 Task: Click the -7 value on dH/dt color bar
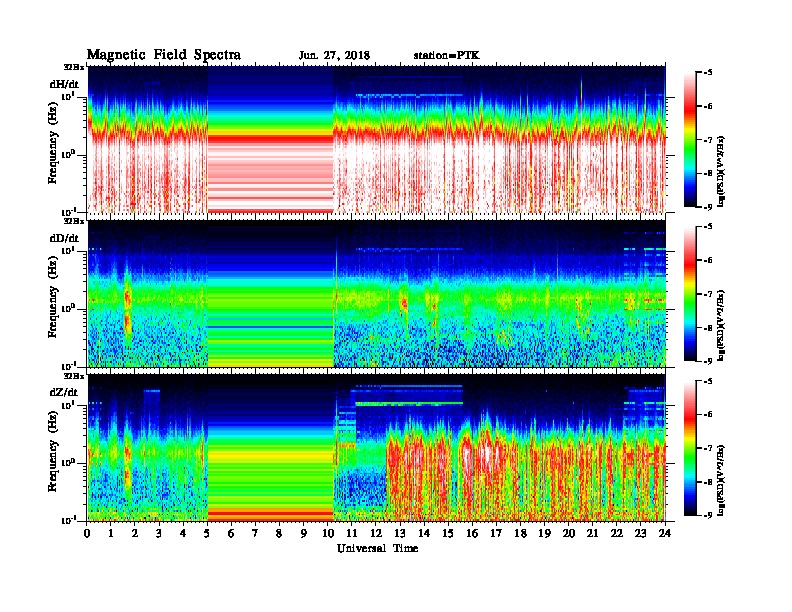708,140
